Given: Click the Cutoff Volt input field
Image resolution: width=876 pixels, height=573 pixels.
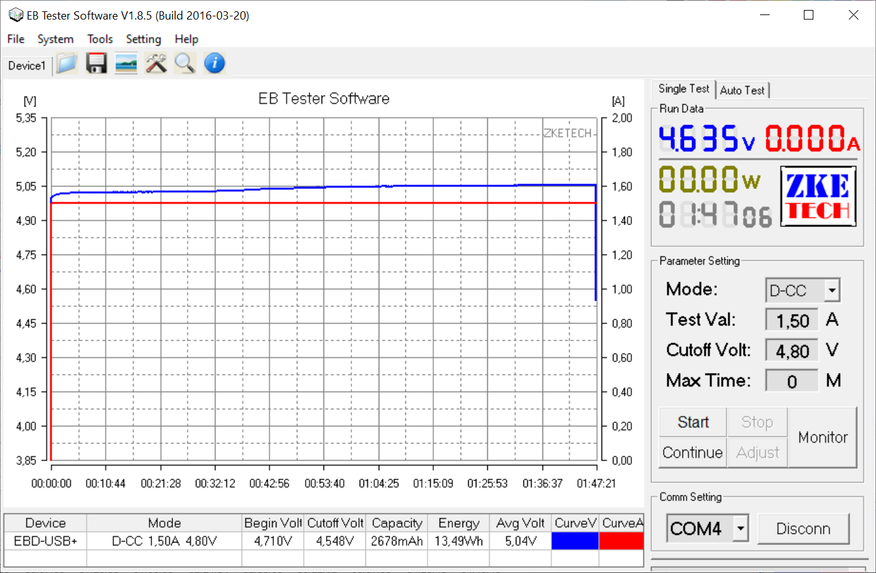Looking at the screenshot, I should (792, 351).
